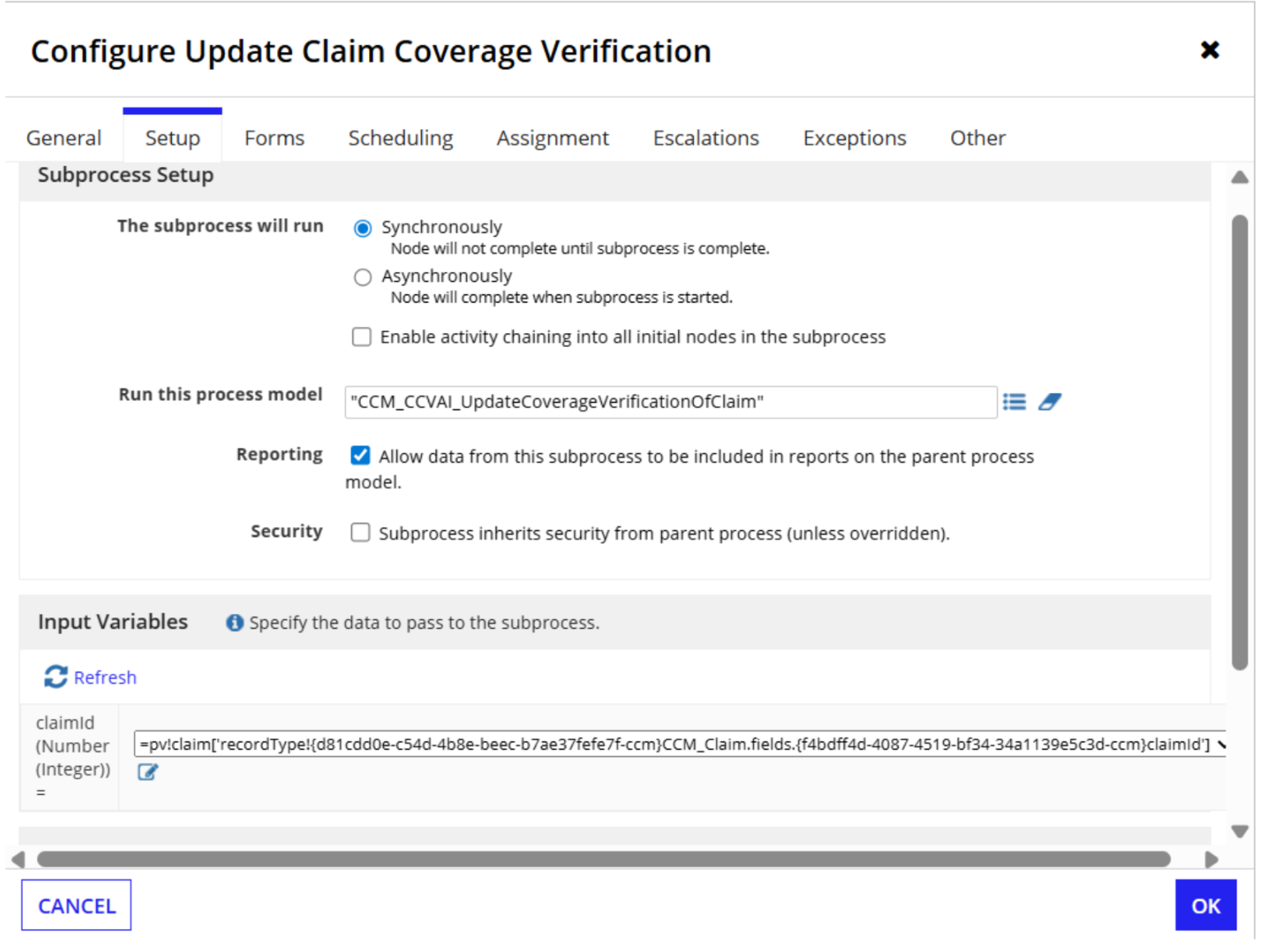This screenshot has width=1266, height=952.
Task: Open the Forms tab
Action: pyautogui.click(x=275, y=138)
